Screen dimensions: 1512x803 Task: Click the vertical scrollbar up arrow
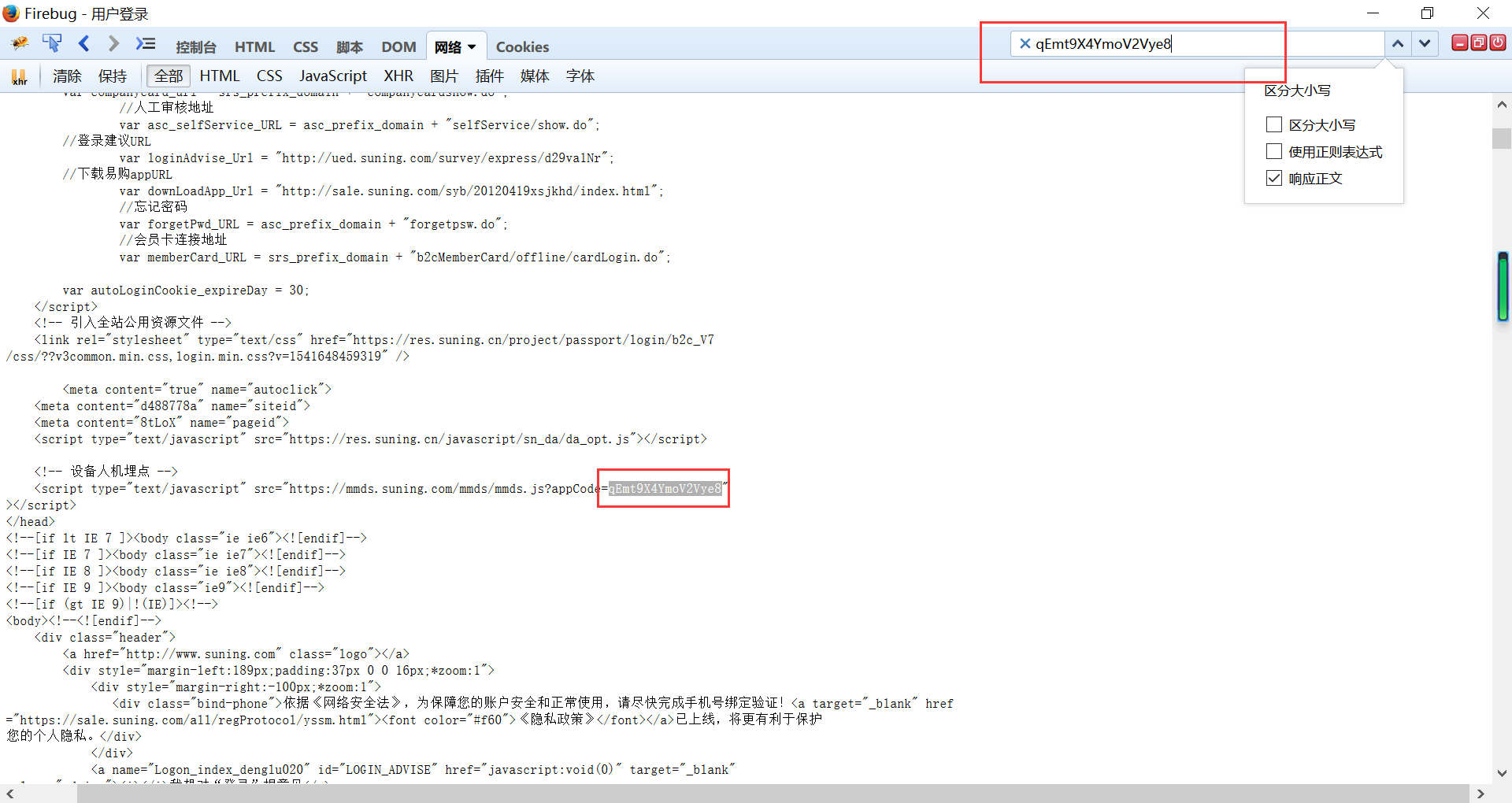click(x=1502, y=105)
